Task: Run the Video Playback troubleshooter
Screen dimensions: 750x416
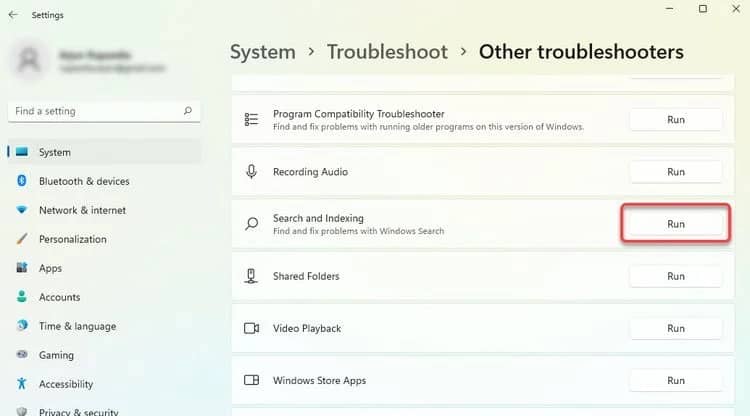Action: 676,328
